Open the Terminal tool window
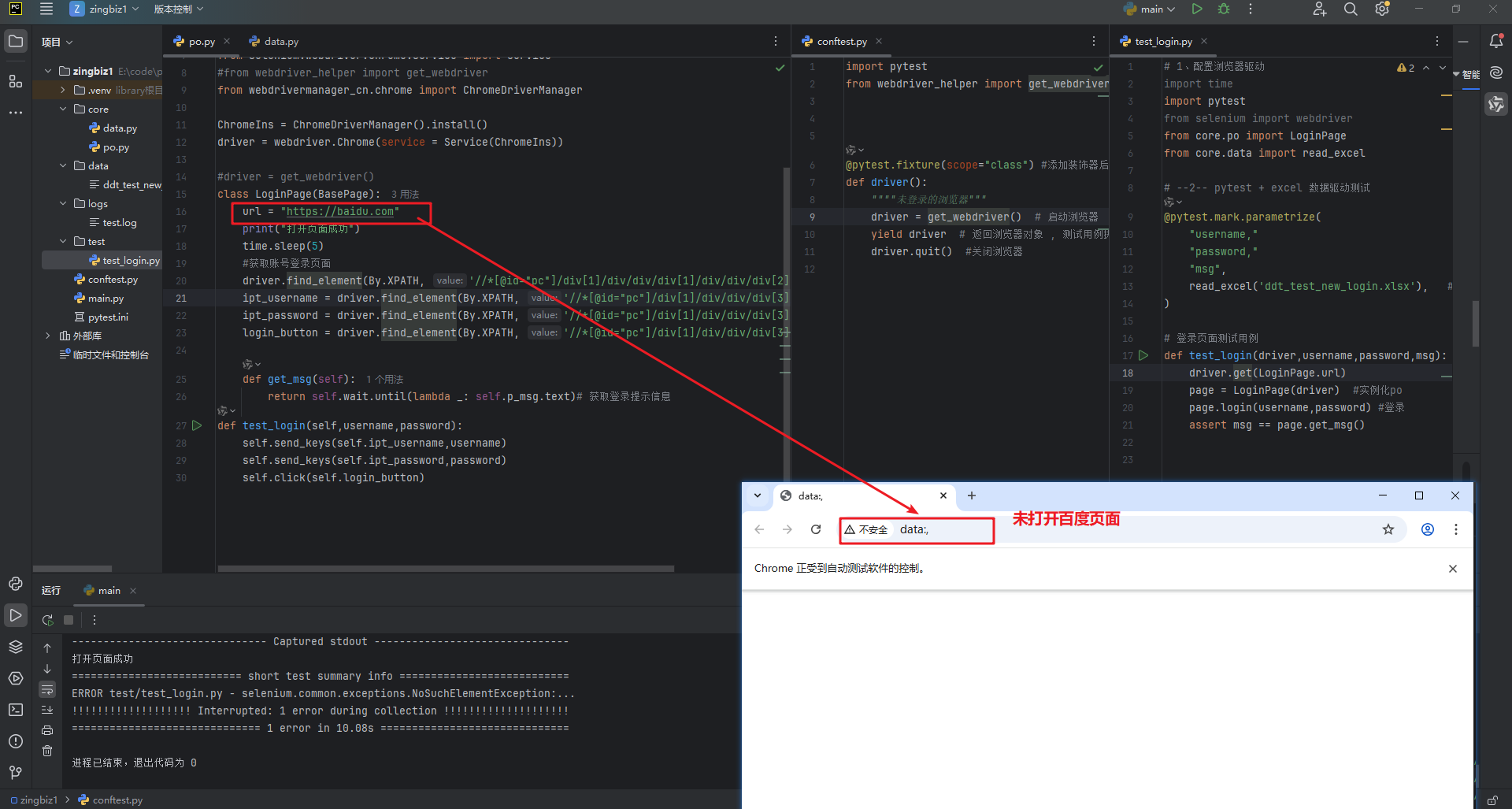The height and width of the screenshot is (809, 1512). tap(16, 710)
